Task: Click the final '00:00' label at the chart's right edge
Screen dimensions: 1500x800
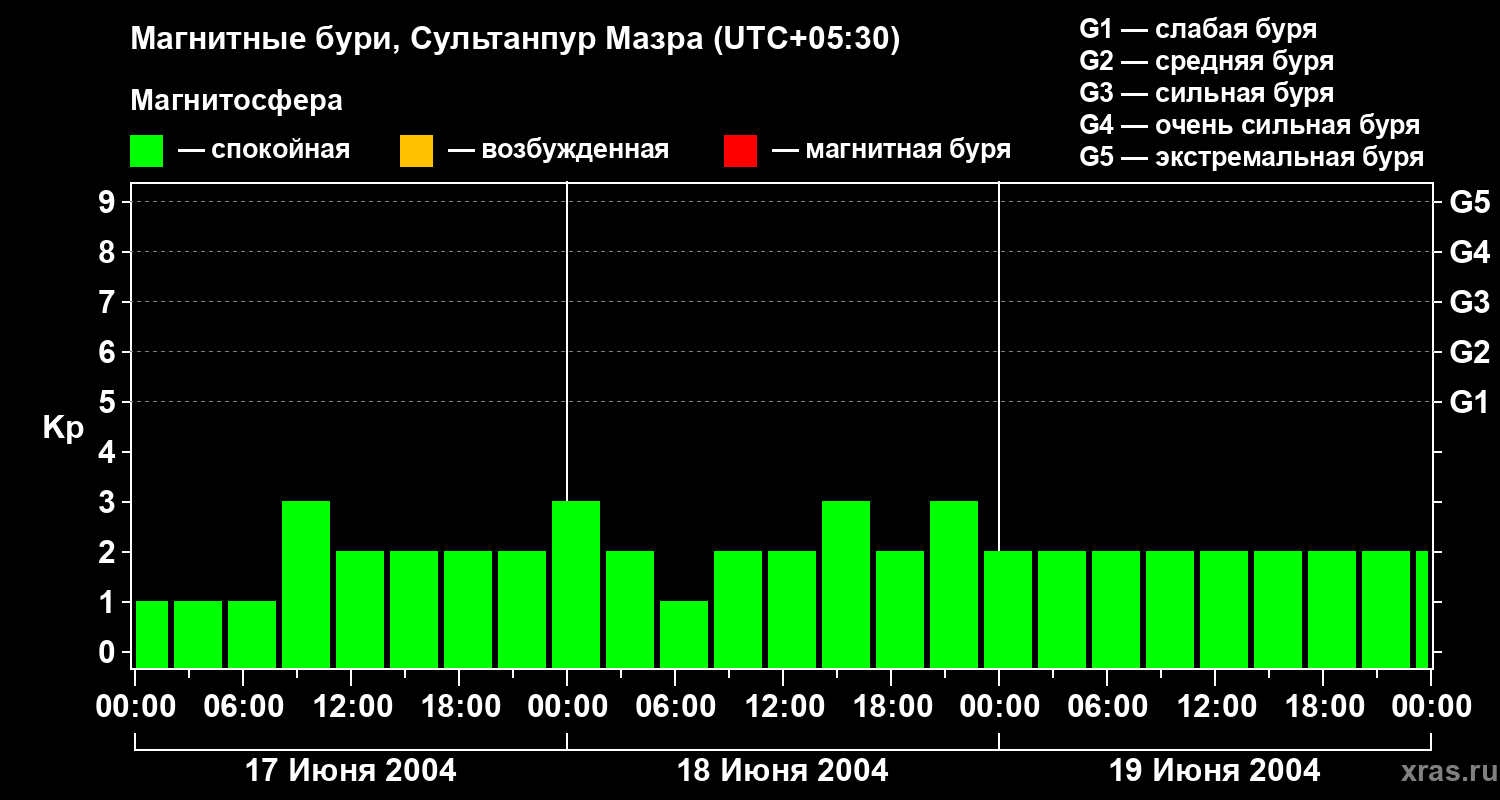Action: [x=1431, y=707]
